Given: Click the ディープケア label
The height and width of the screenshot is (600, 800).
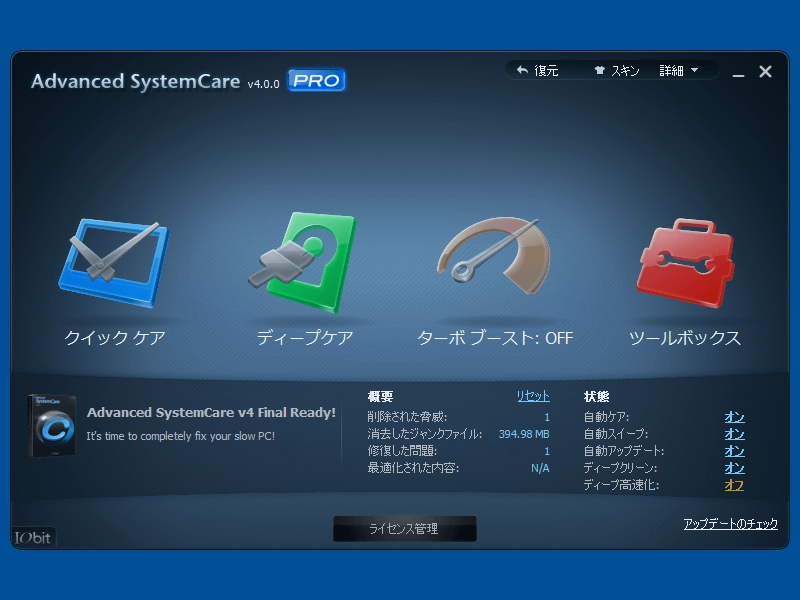Looking at the screenshot, I should (305, 337).
